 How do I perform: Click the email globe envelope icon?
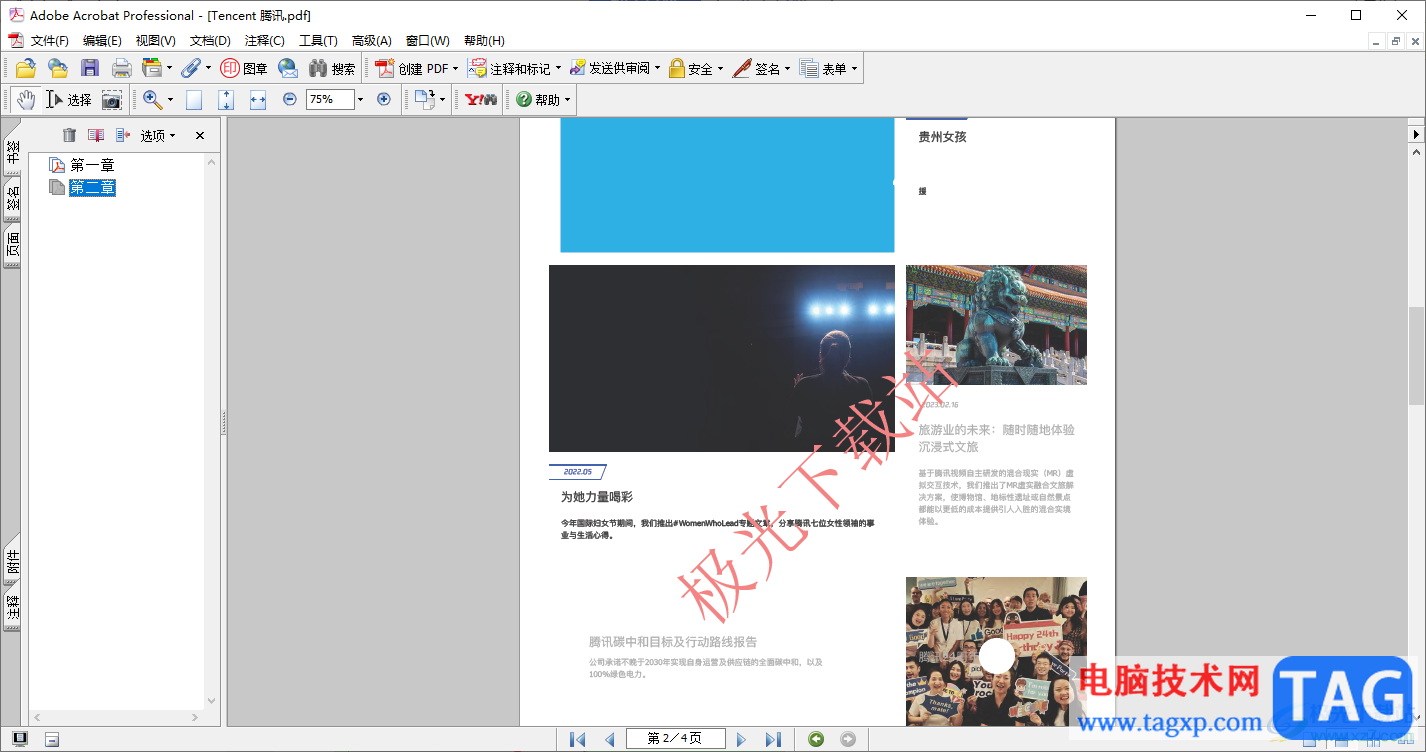pyautogui.click(x=288, y=68)
